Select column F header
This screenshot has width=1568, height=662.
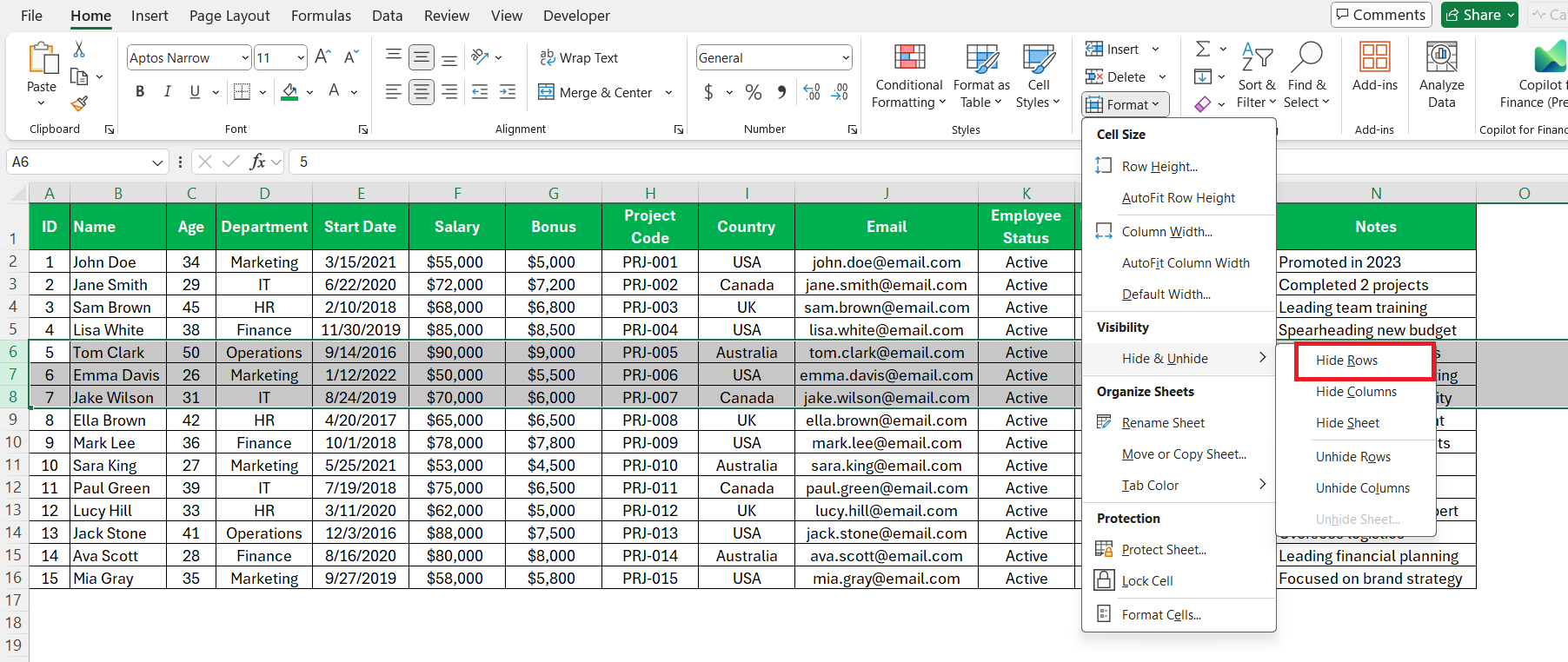[457, 193]
